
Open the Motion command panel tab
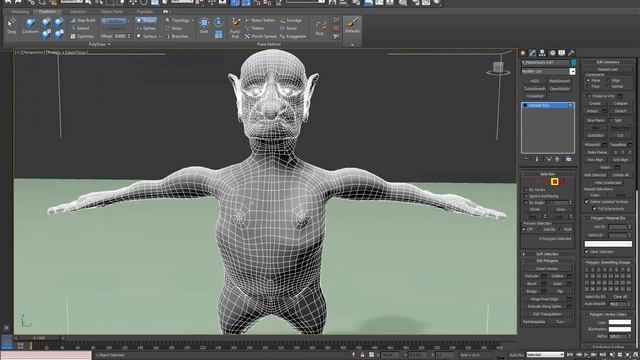[x=552, y=53]
